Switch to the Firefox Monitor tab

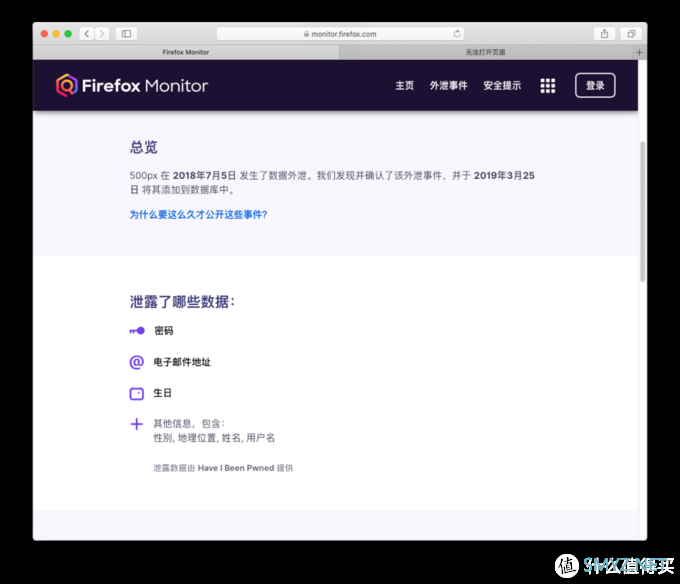[x=186, y=52]
